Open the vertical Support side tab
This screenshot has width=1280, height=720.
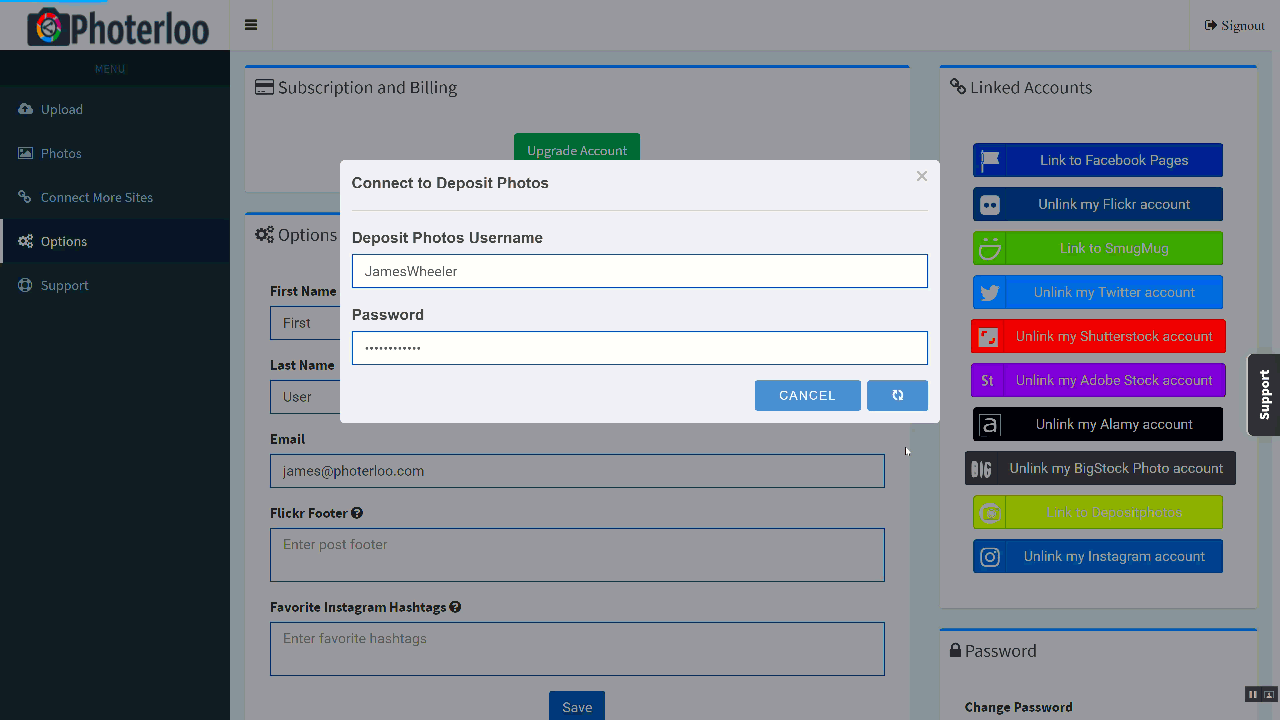tap(1264, 394)
